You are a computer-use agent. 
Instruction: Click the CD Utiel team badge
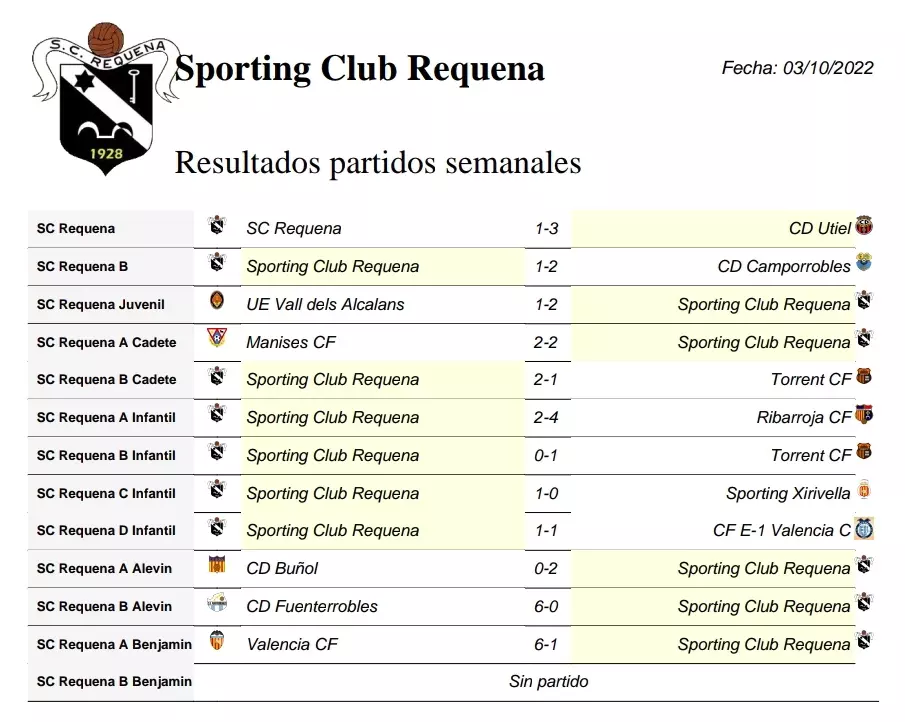864,226
